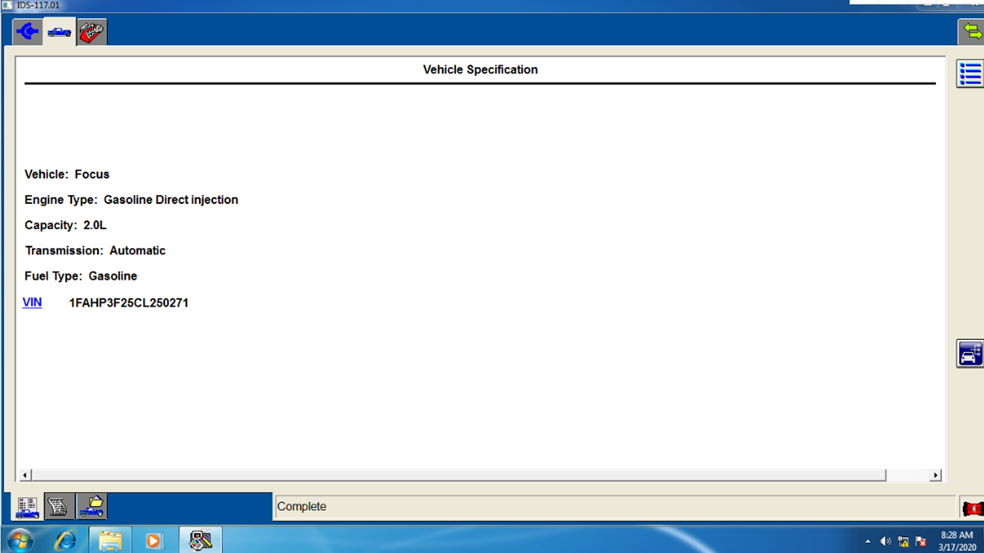Click the IDS application taskbar button
The height and width of the screenshot is (553, 984).
(x=201, y=540)
